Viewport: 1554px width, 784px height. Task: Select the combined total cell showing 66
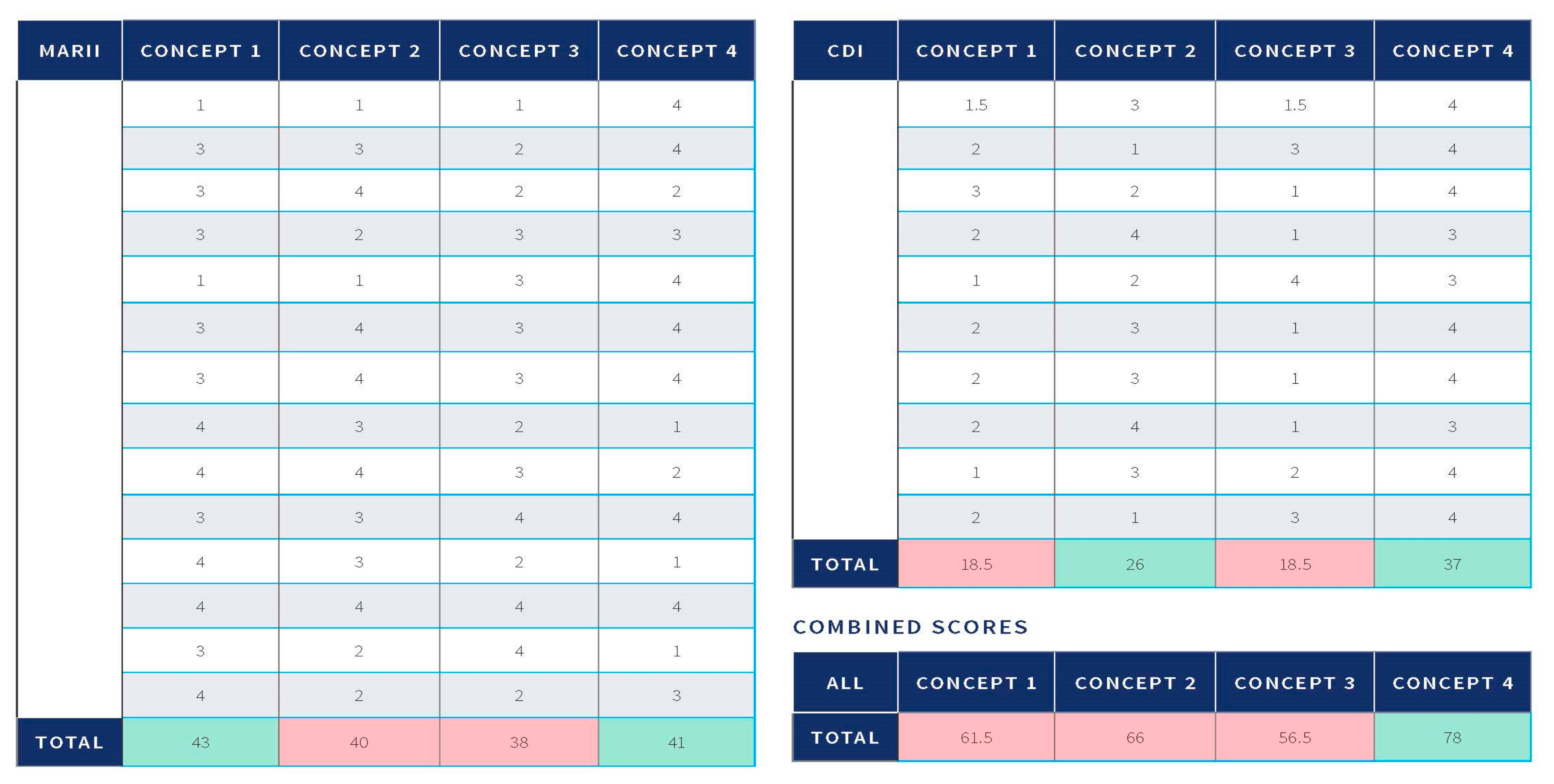pos(1134,737)
